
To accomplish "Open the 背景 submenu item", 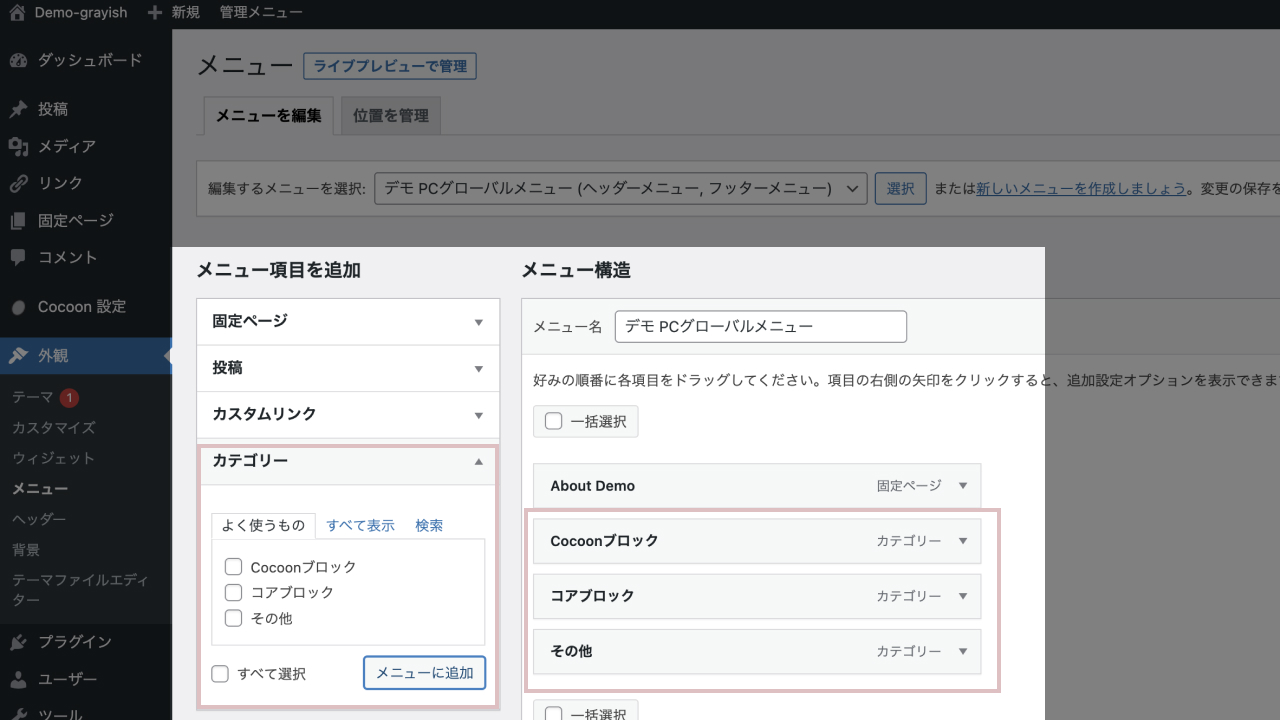I will pos(26,550).
